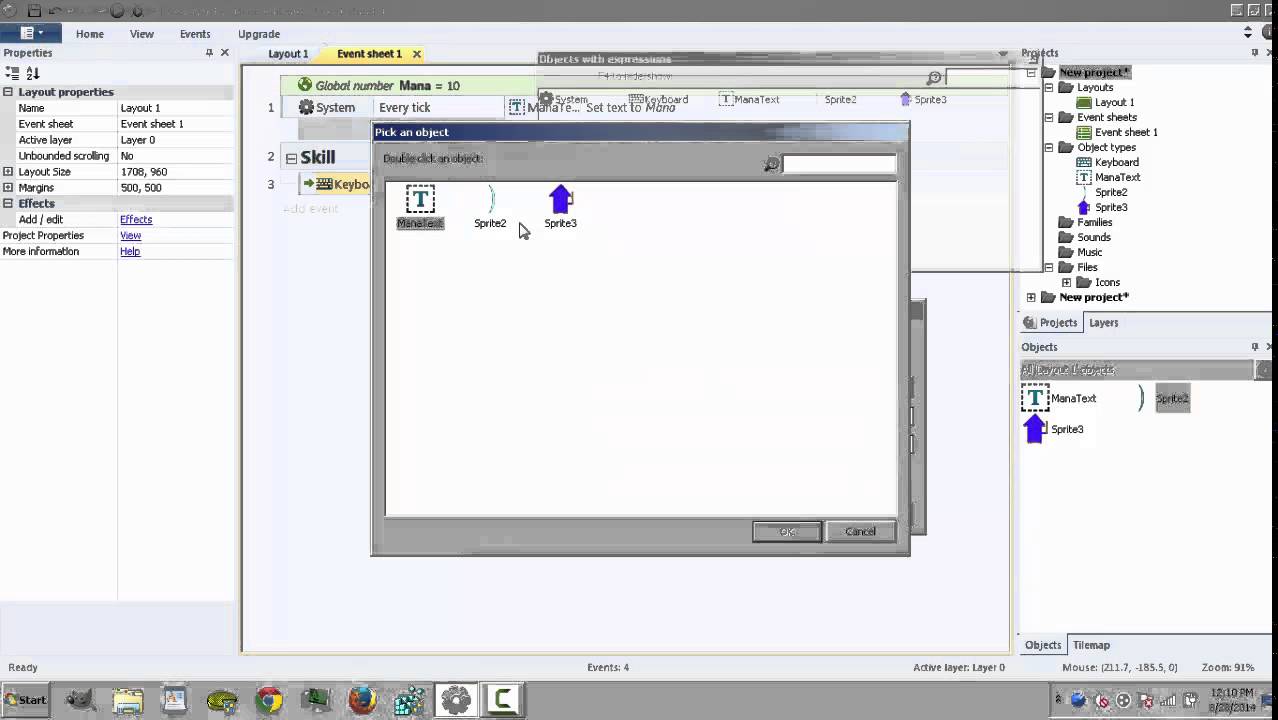Open the Home ribbon tab

tap(90, 34)
